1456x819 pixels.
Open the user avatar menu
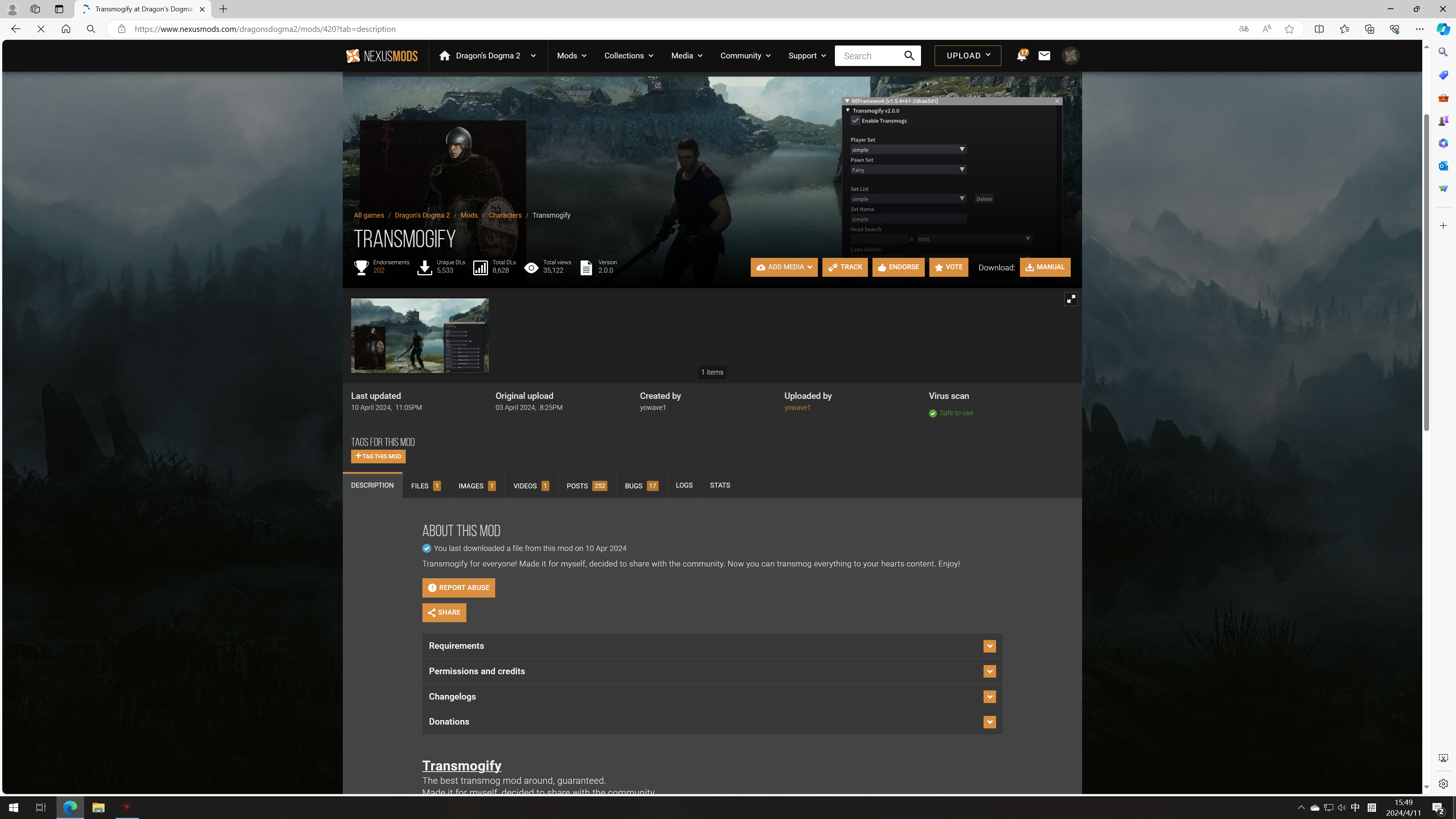[1070, 55]
